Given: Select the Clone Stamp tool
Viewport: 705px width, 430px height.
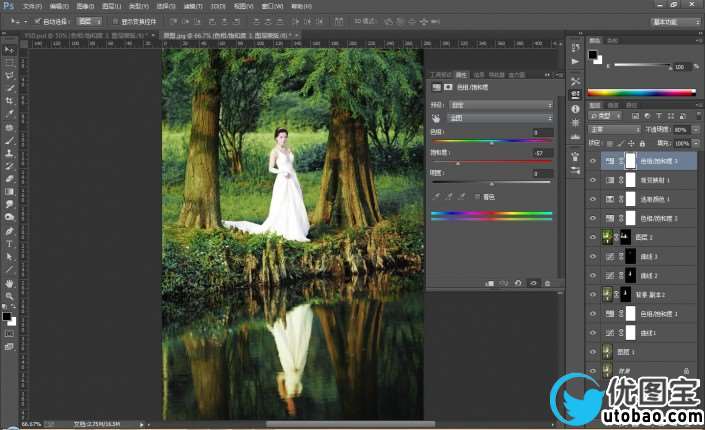Looking at the screenshot, I should pyautogui.click(x=9, y=153).
